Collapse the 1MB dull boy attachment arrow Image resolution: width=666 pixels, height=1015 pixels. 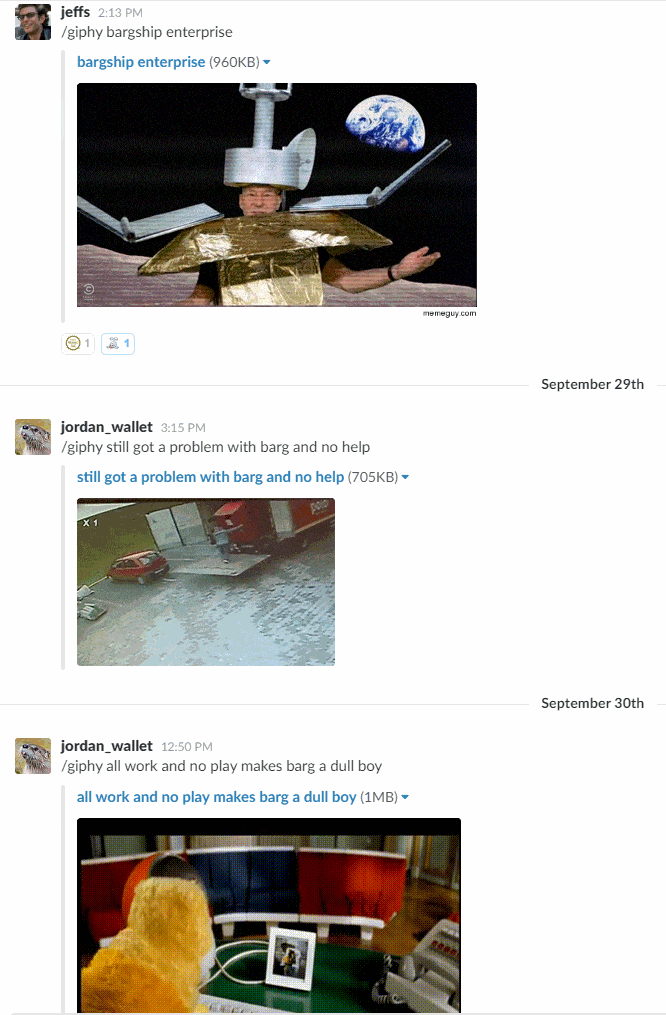tap(405, 798)
